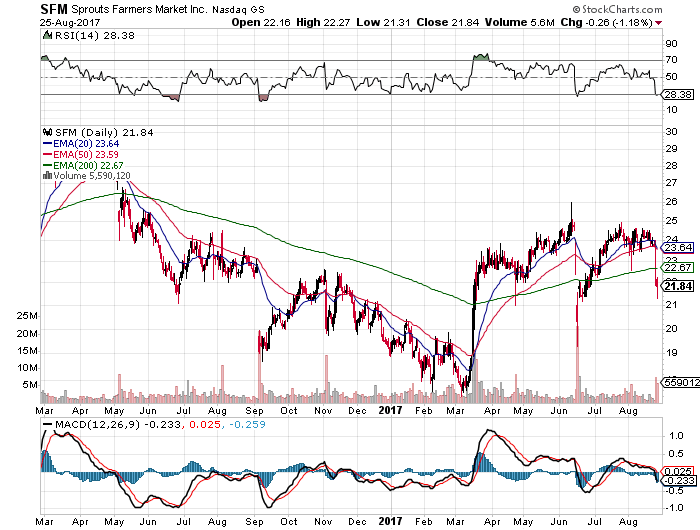This screenshot has height=530, width=700.
Task: Click the Dec label under MACD panel
Action: [358, 521]
